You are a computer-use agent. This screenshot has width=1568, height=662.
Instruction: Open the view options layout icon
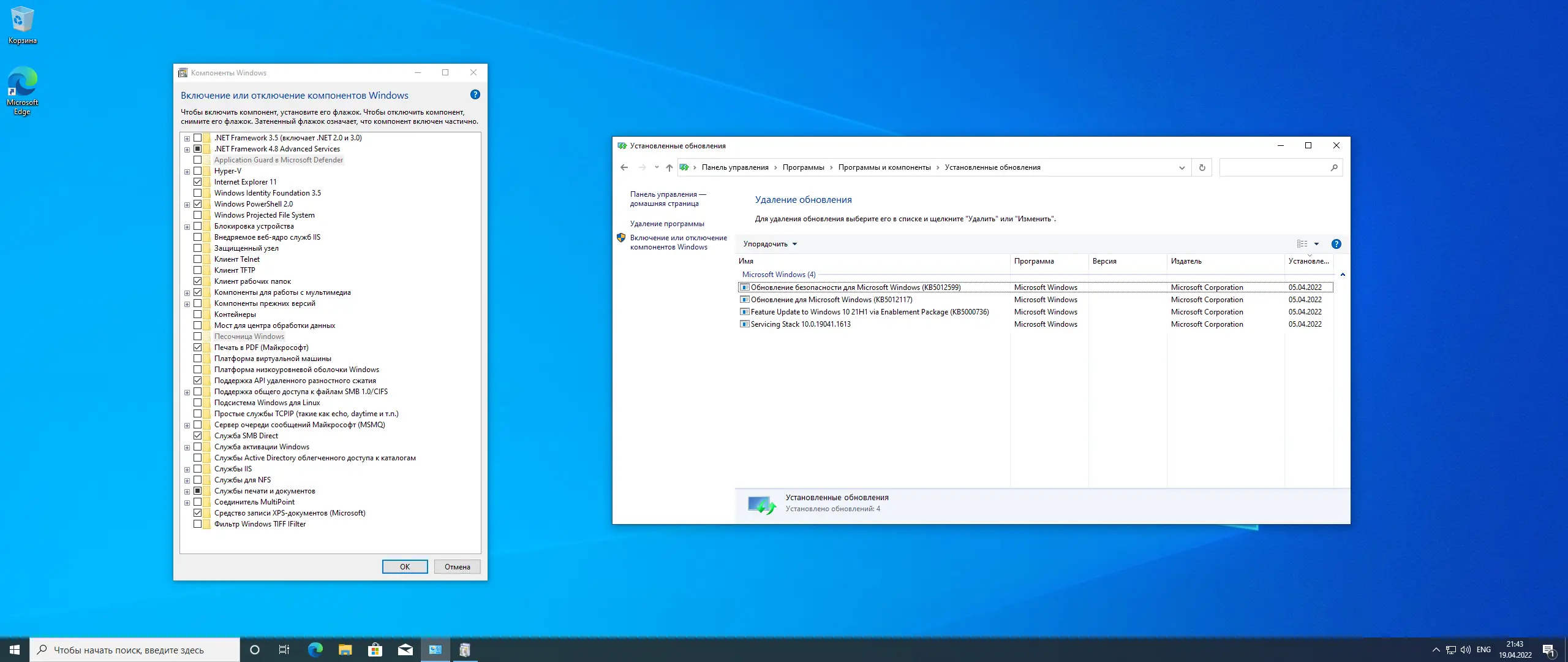coord(1302,244)
